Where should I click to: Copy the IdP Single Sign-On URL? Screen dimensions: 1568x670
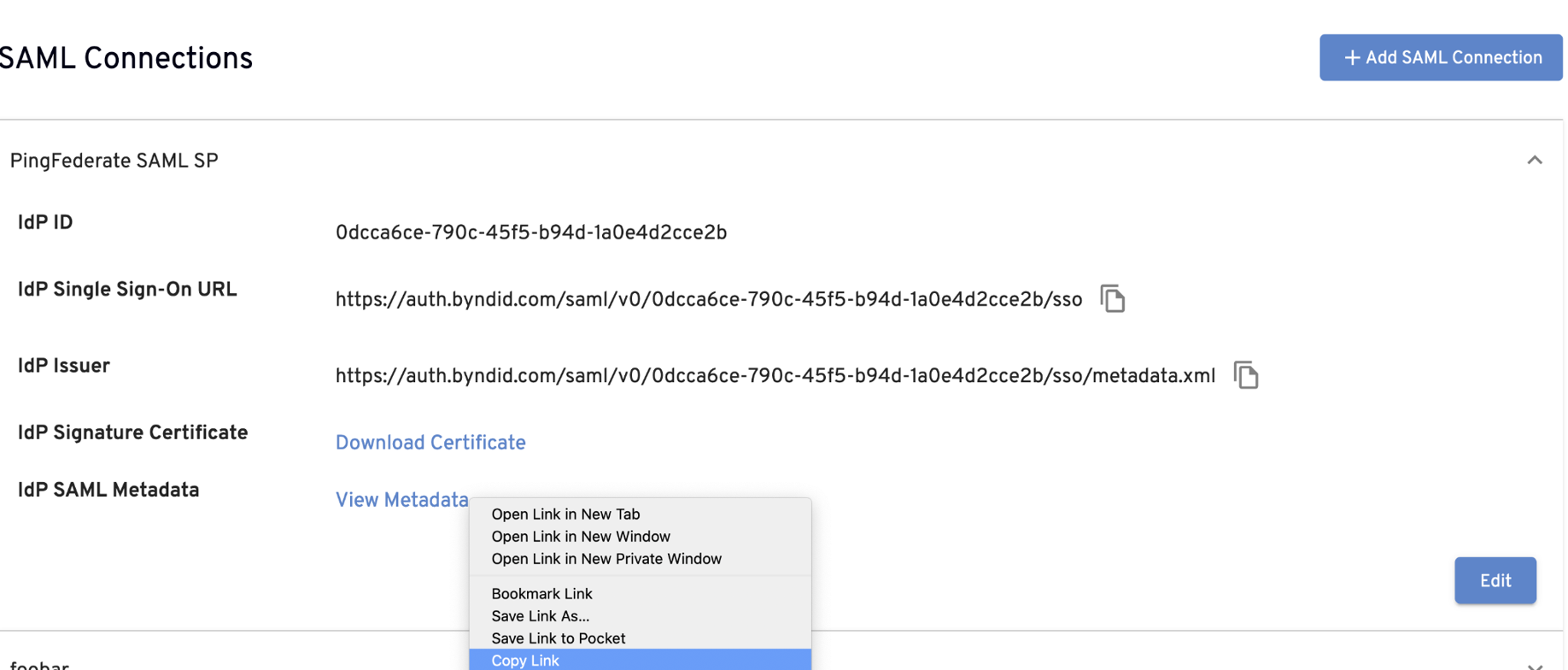tap(1112, 299)
